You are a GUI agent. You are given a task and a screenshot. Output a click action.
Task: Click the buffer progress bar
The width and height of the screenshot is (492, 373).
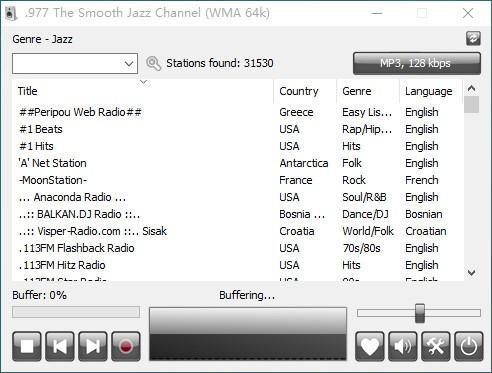click(76, 312)
